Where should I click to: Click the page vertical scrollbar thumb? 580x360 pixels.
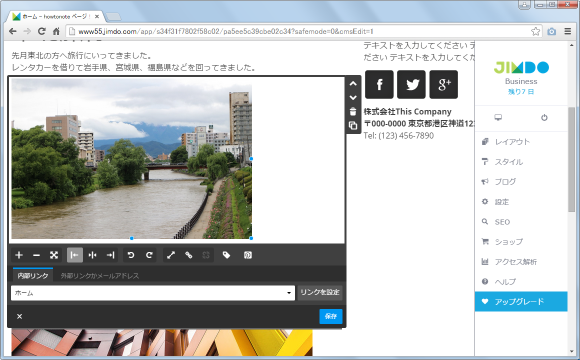[x=572, y=159]
